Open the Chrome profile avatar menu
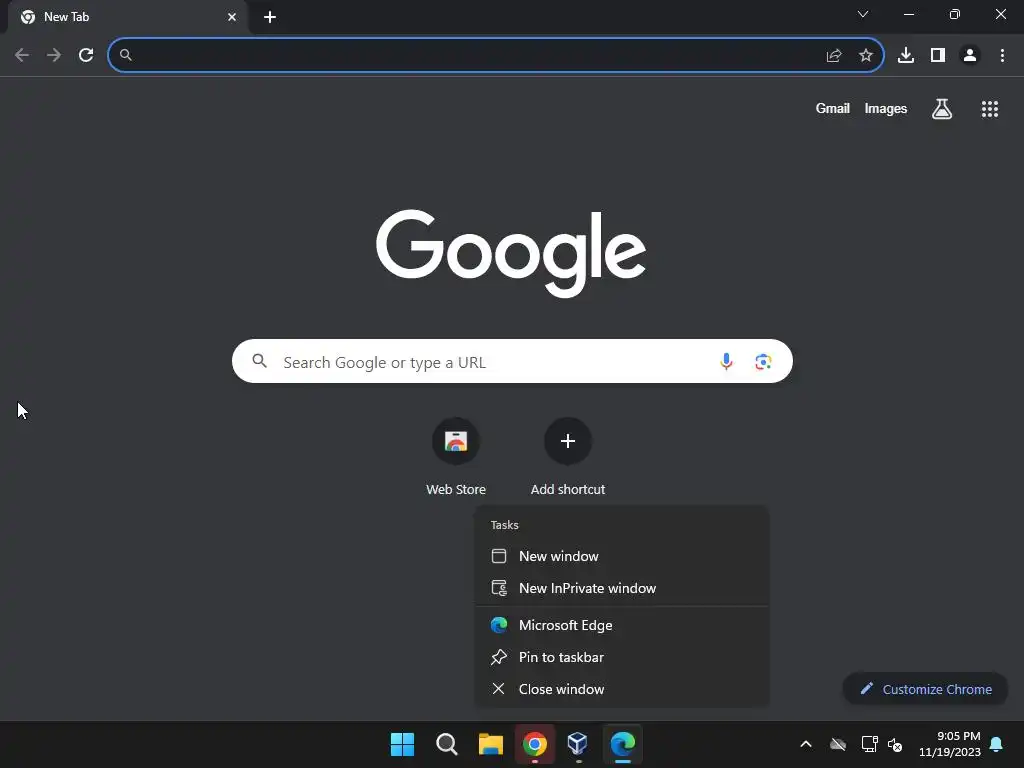Screen dimensions: 1024x768 click(970, 56)
